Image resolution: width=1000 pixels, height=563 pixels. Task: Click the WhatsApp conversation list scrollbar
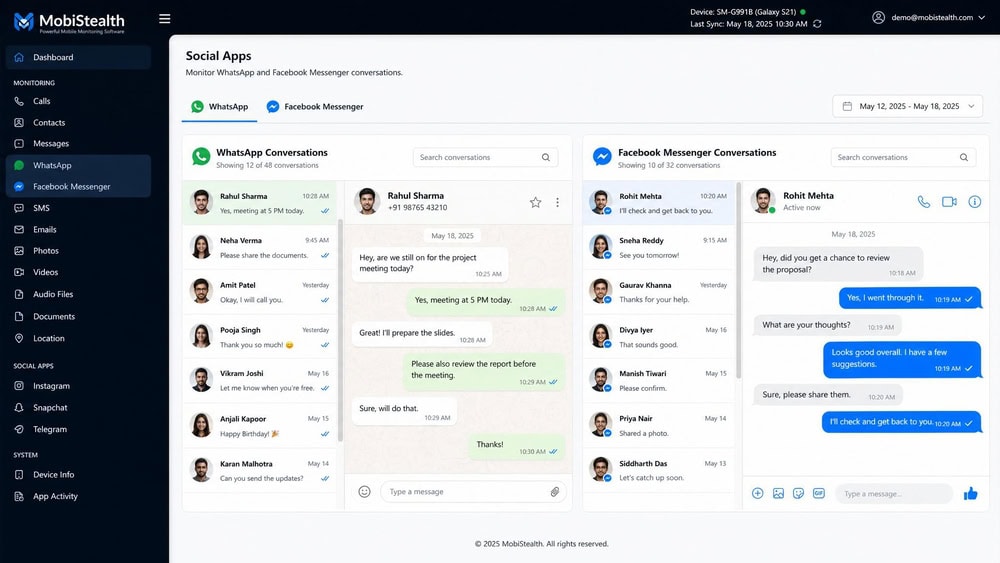[x=340, y=330]
